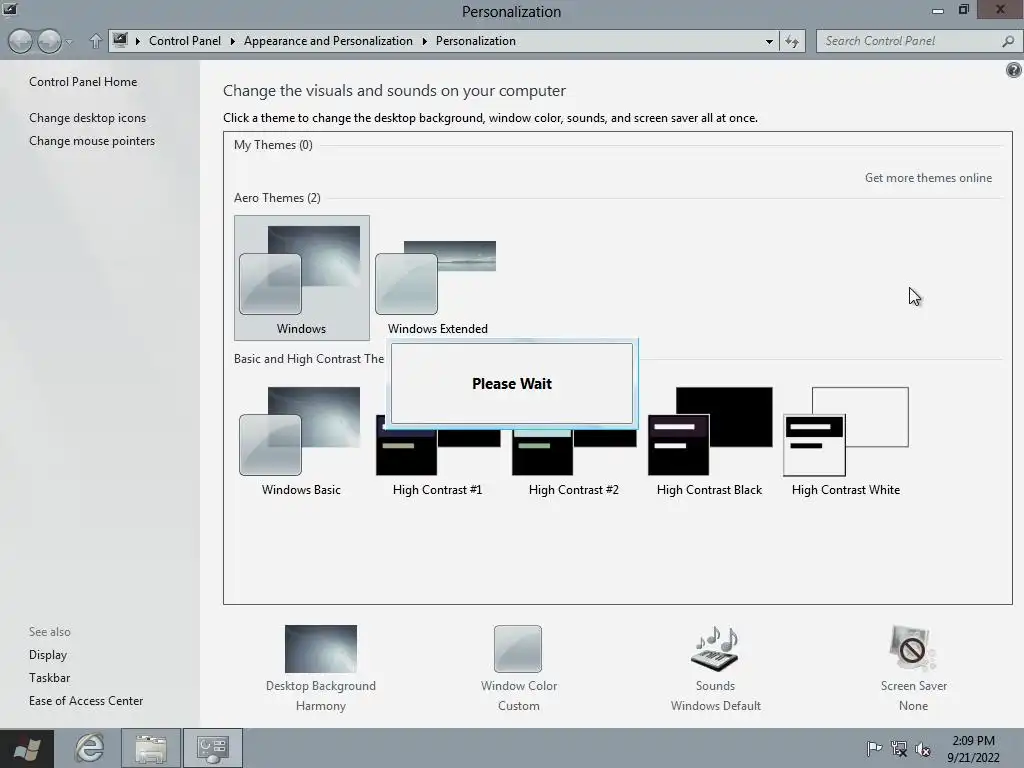
Task: Open Display under See also
Action: (x=48, y=654)
